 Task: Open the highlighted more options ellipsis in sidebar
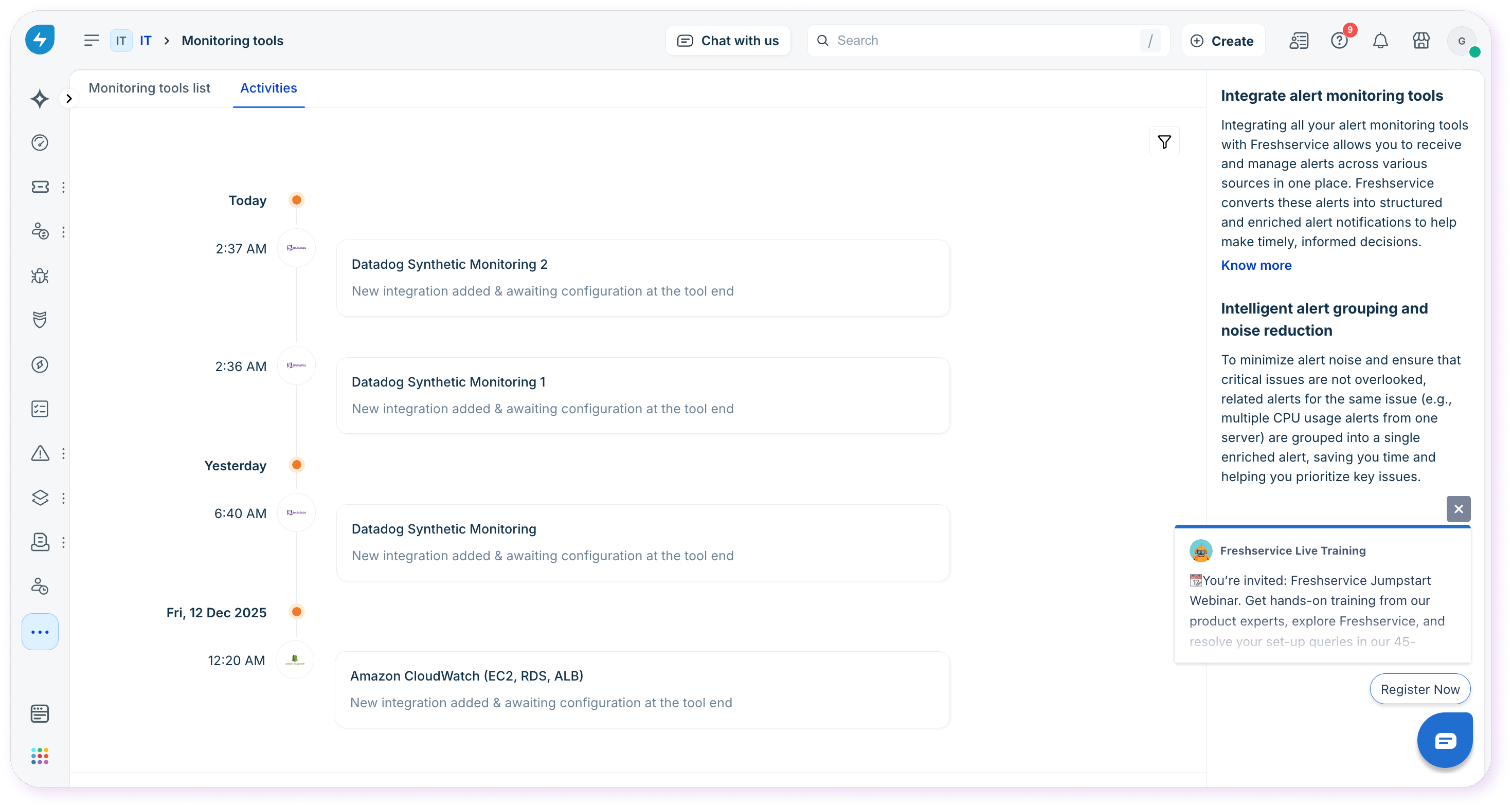39,632
